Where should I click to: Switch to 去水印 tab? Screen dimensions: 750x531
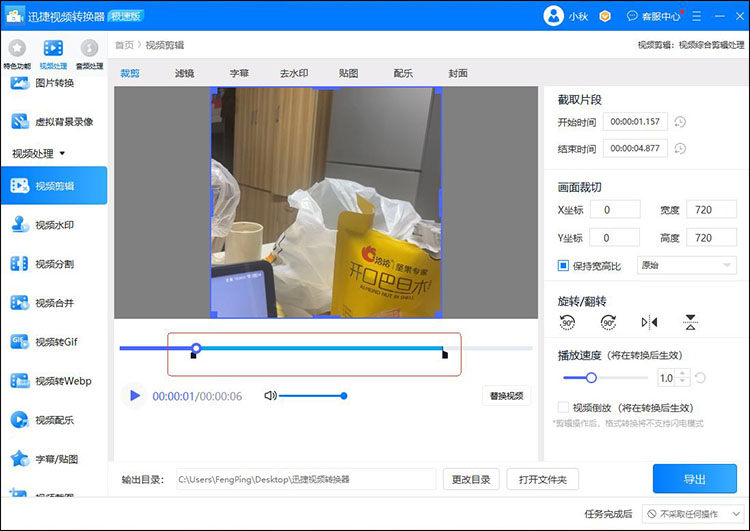[x=294, y=73]
